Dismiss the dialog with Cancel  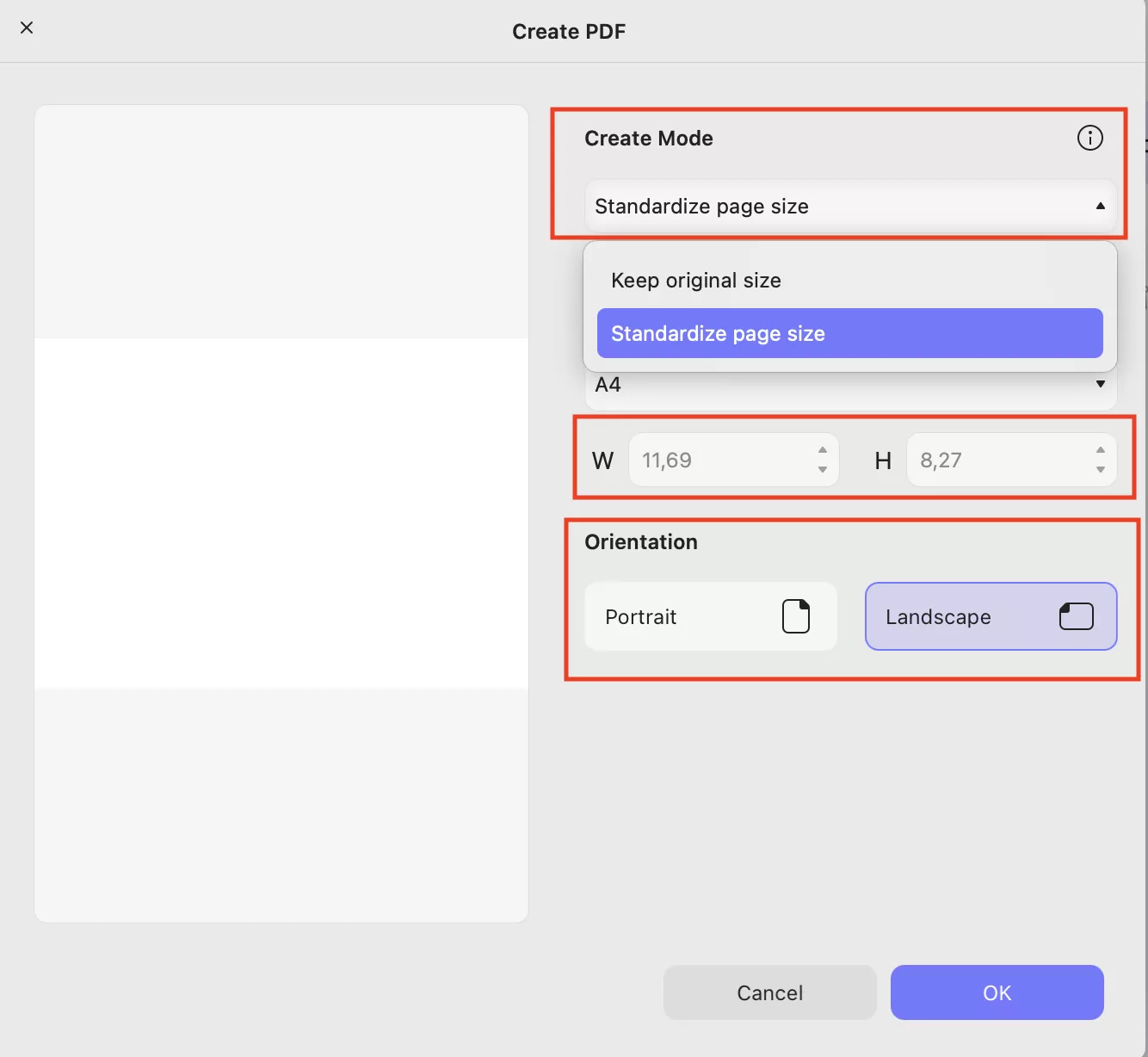point(768,992)
